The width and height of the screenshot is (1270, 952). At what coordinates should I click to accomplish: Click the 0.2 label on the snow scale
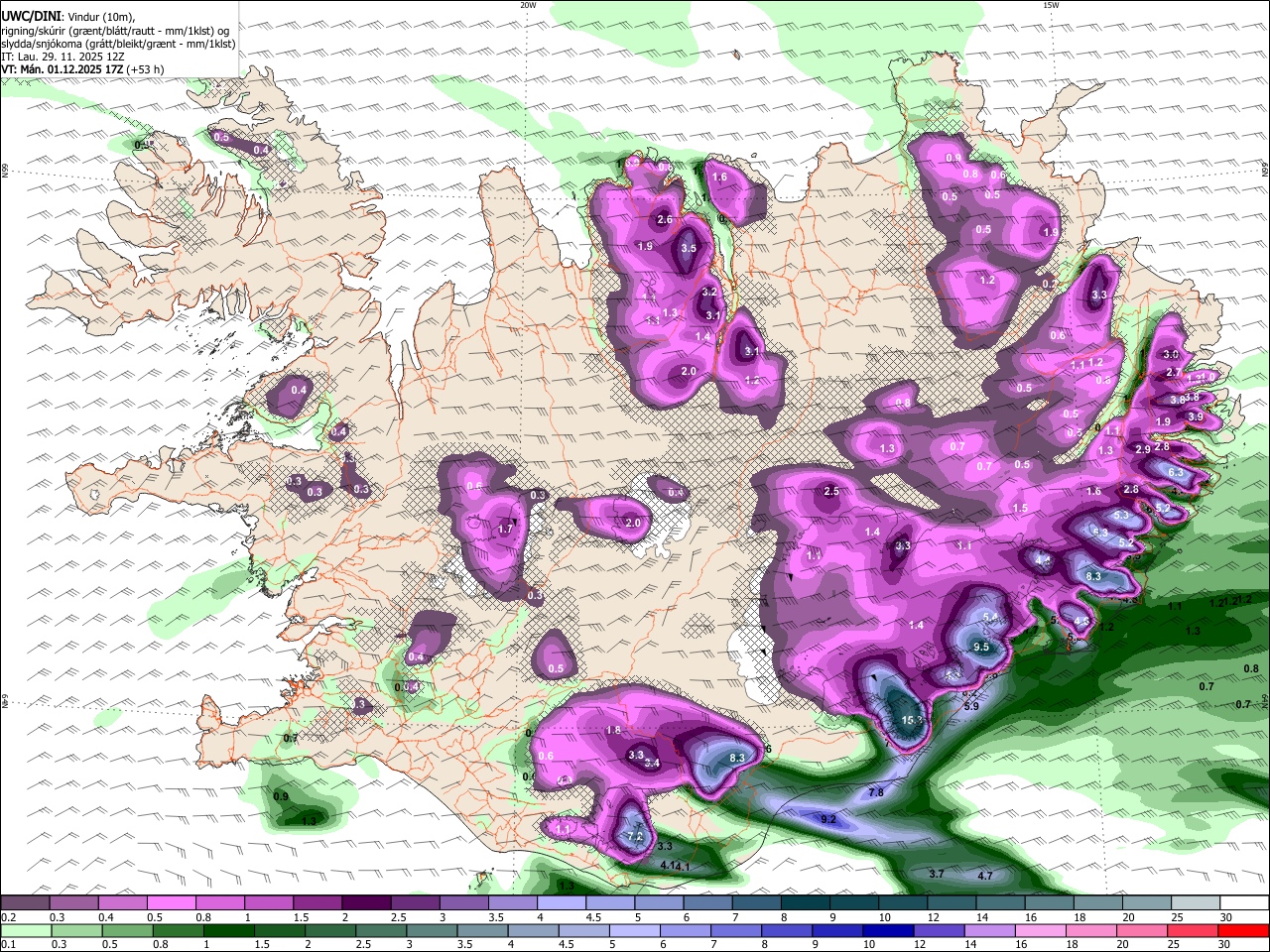point(8,917)
